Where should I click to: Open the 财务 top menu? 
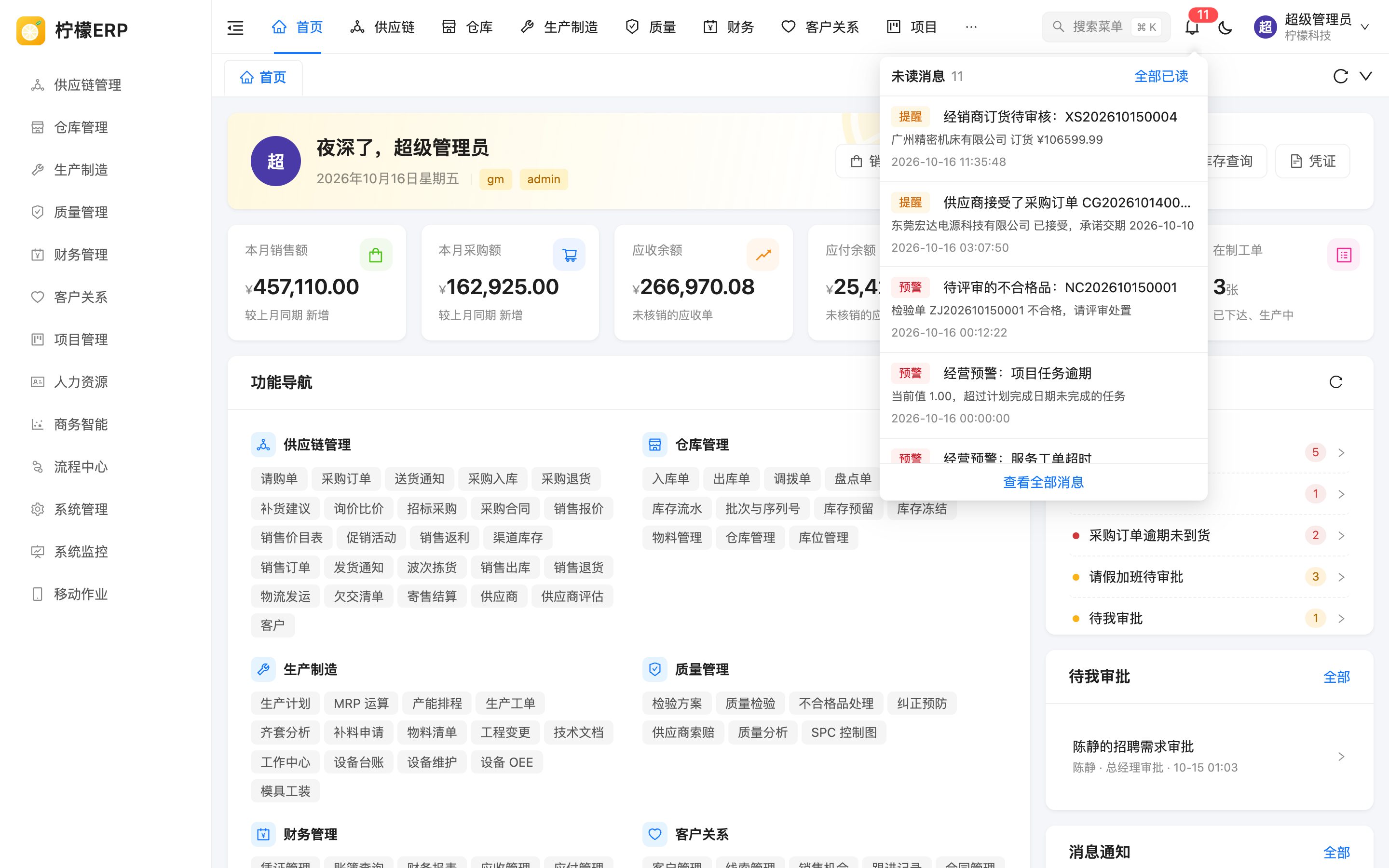tap(728, 27)
